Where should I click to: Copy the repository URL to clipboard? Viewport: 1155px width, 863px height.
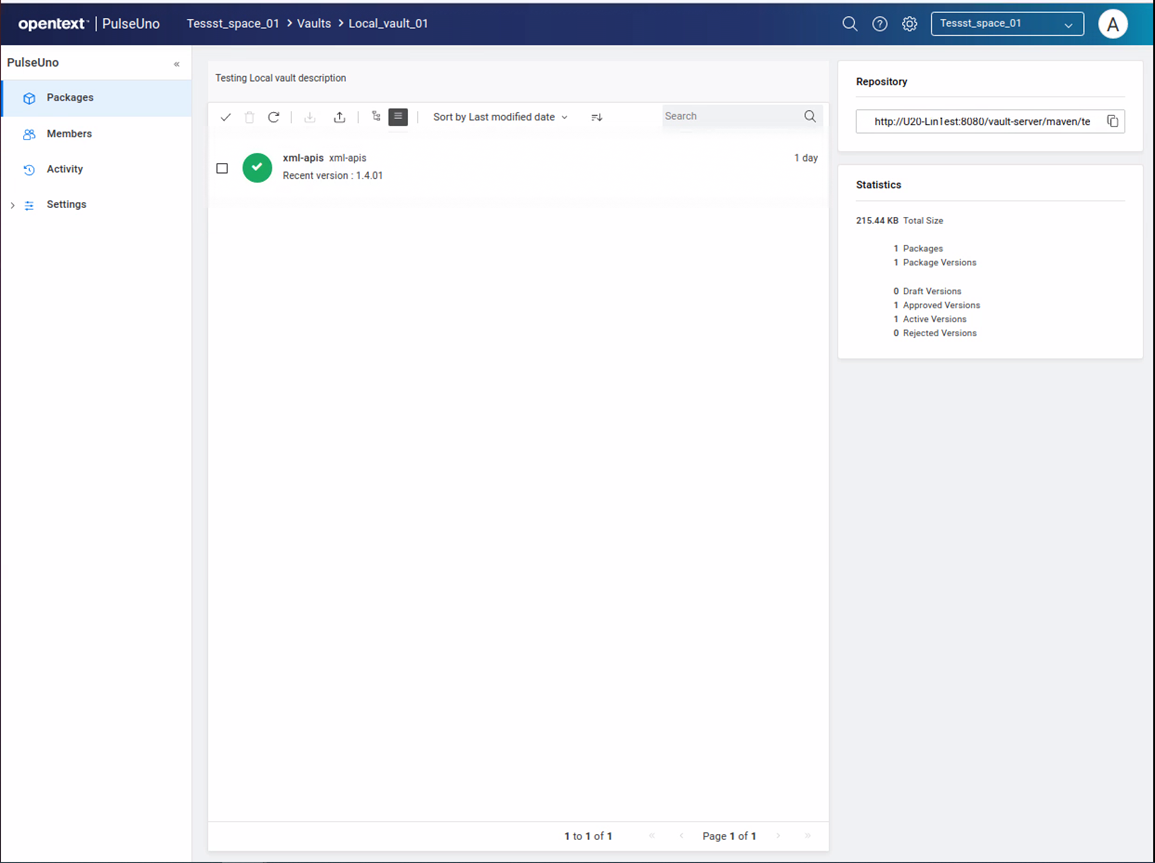(1112, 121)
